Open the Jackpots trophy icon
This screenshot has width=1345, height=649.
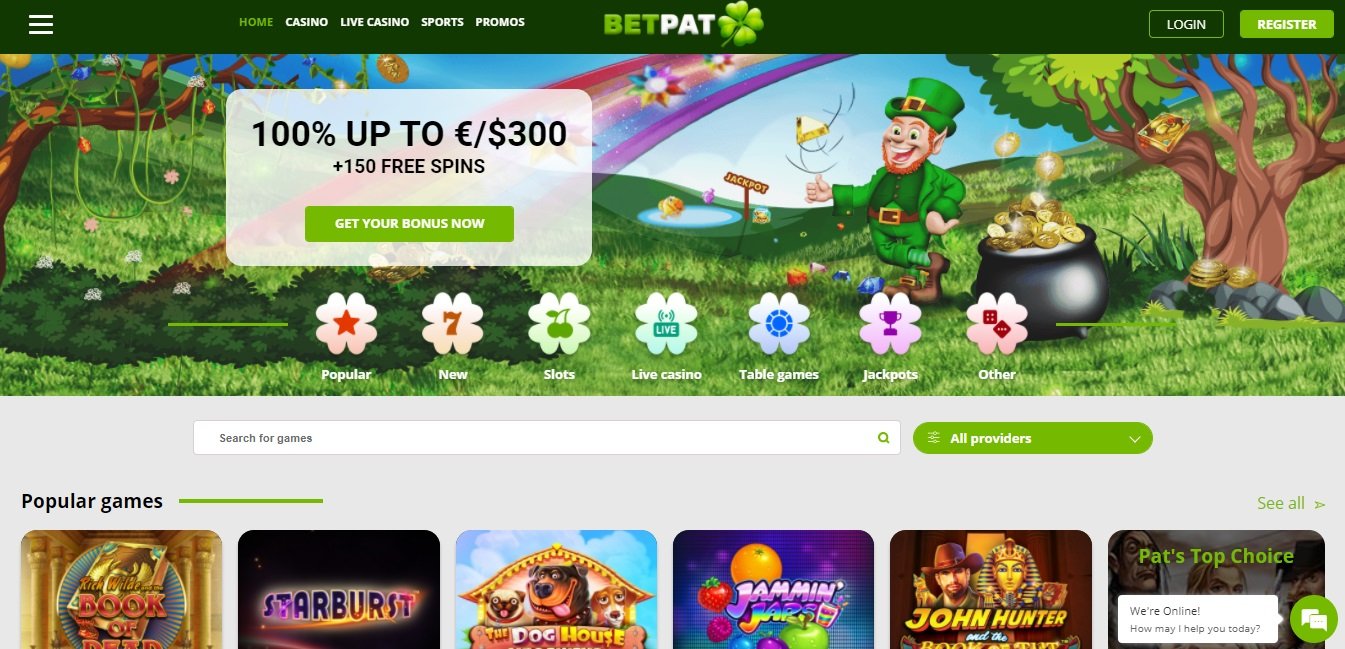[x=890, y=324]
